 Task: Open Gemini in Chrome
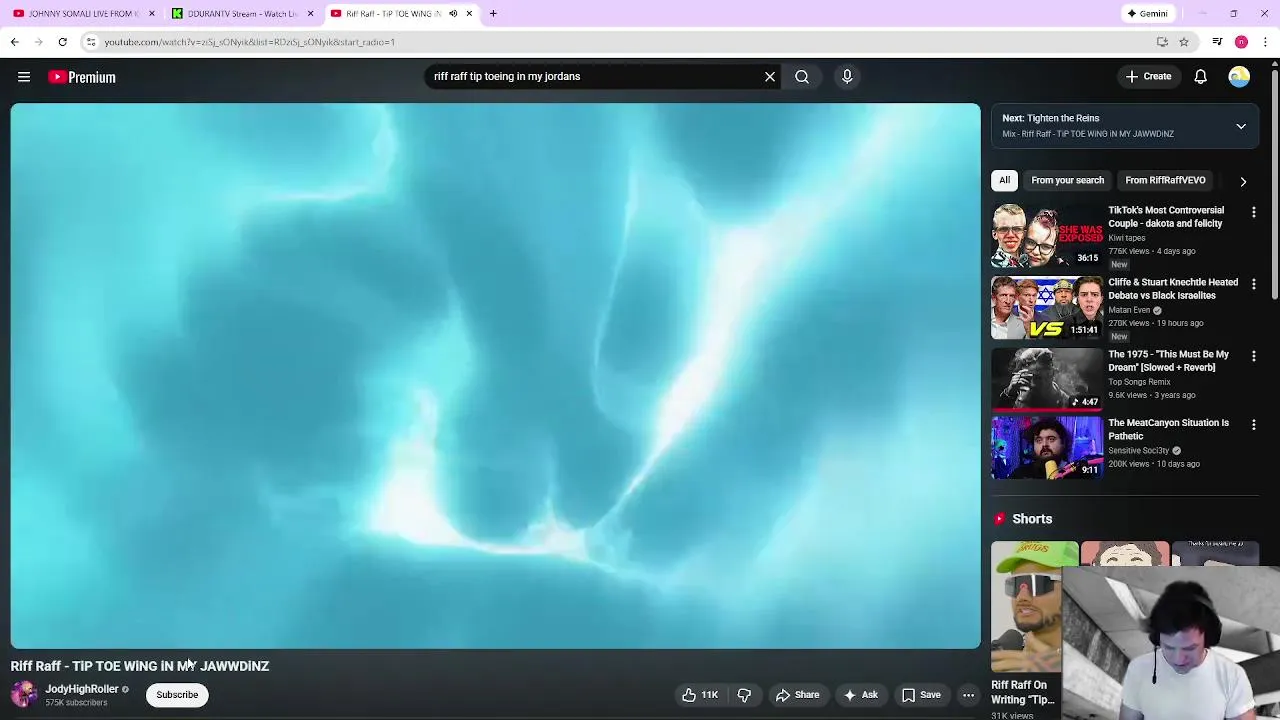coord(1148,14)
